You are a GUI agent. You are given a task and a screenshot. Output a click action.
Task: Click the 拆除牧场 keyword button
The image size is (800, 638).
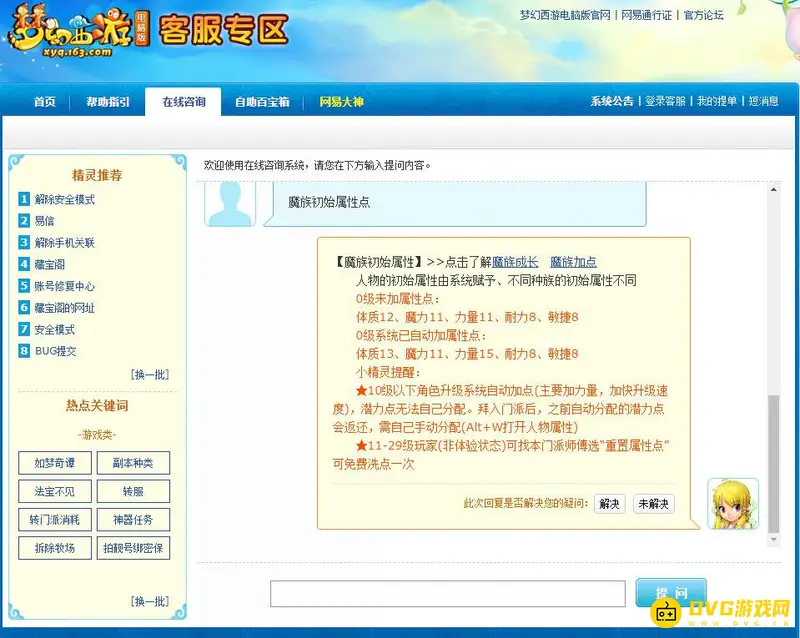(55, 548)
